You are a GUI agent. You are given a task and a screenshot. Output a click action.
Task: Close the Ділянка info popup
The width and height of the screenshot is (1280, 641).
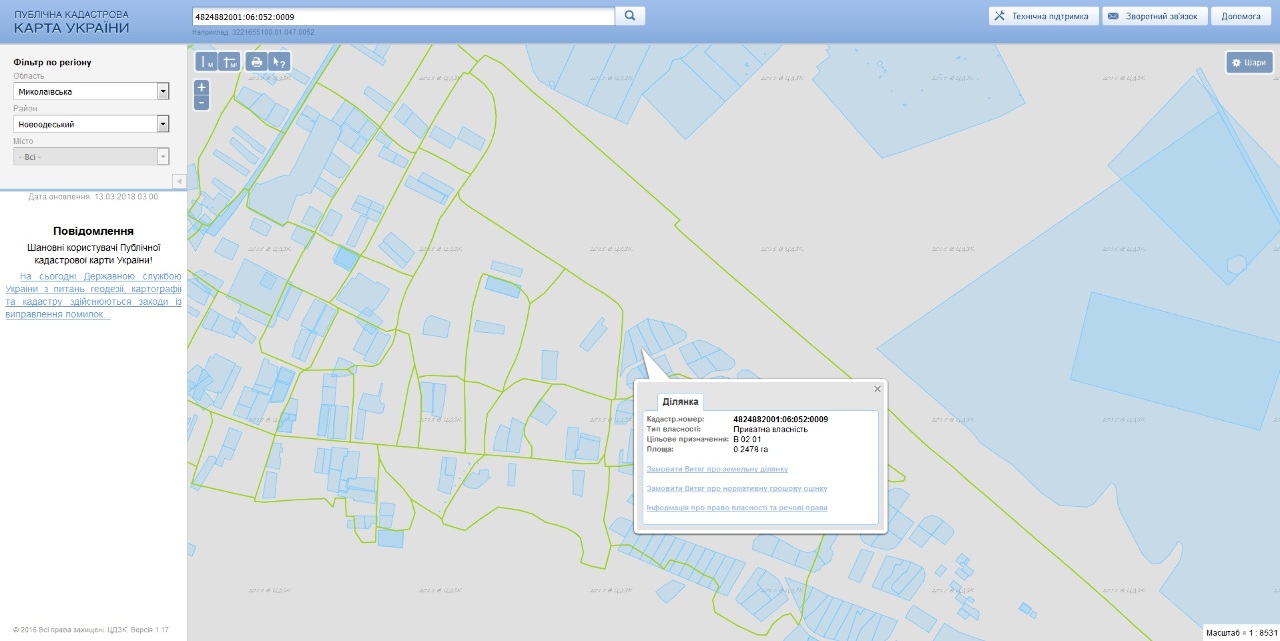pyautogui.click(x=877, y=389)
